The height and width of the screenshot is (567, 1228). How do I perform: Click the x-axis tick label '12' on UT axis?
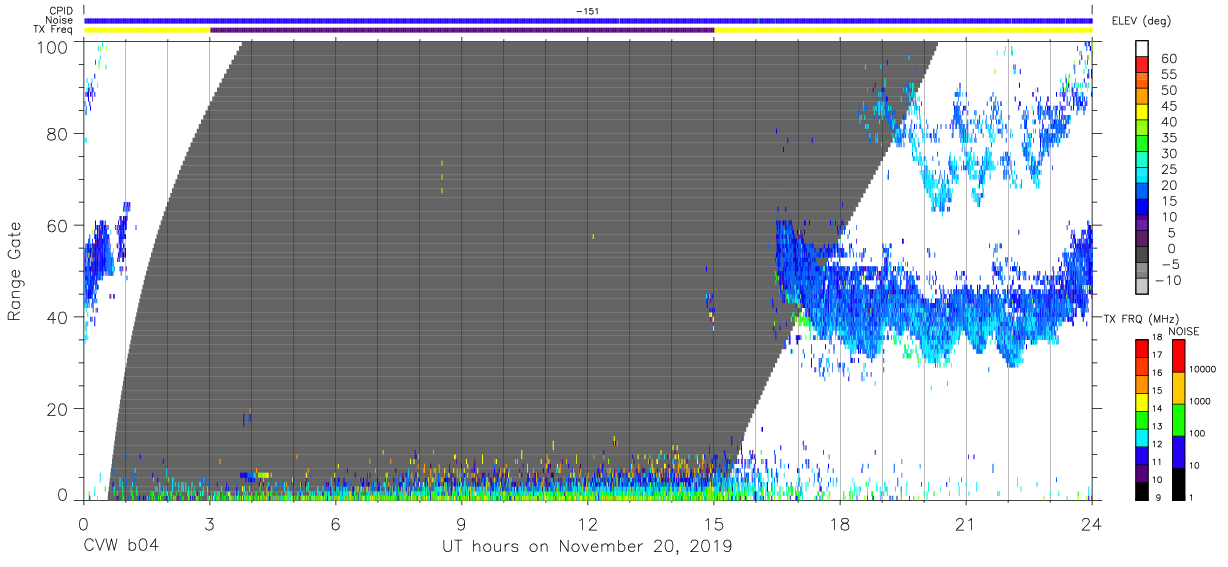[x=588, y=523]
